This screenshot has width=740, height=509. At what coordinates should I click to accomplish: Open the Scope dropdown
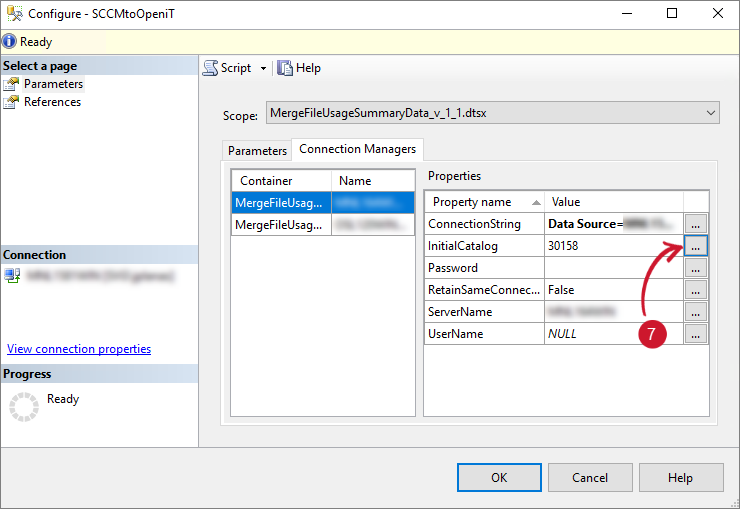pyautogui.click(x=493, y=113)
